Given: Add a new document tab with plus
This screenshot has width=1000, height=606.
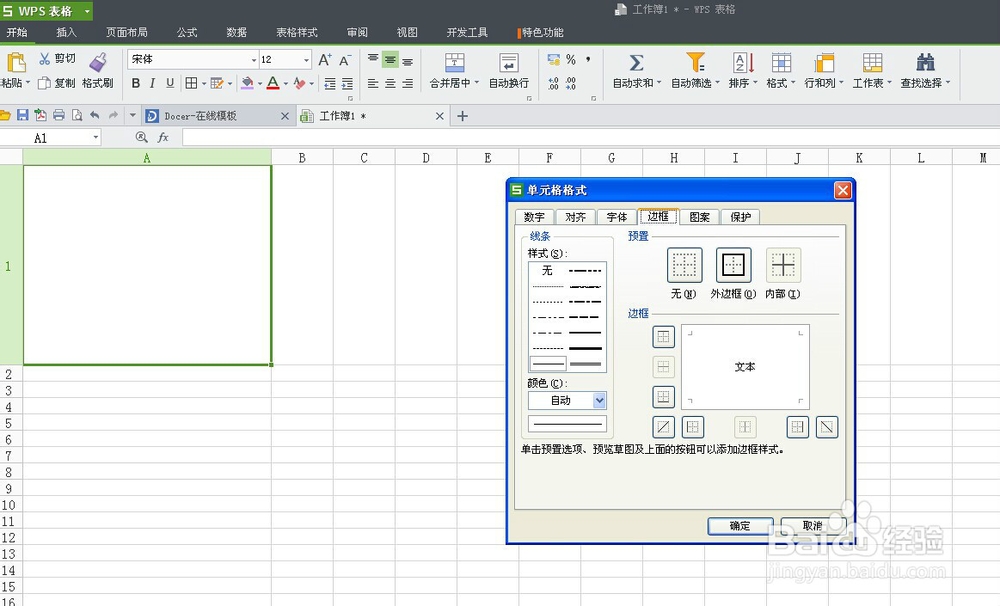Looking at the screenshot, I should 462,116.
